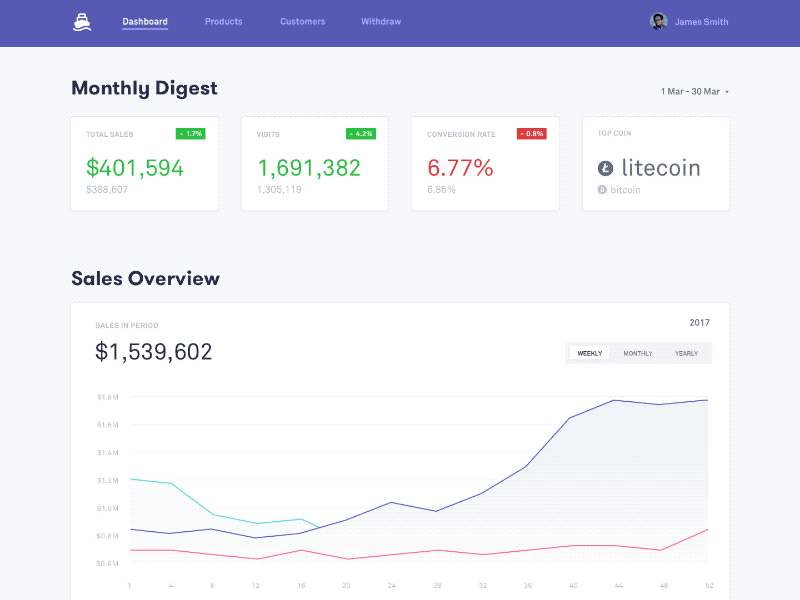Click the green 1.7% total sales badge
Viewport: 800px width, 600px height.
(x=190, y=133)
